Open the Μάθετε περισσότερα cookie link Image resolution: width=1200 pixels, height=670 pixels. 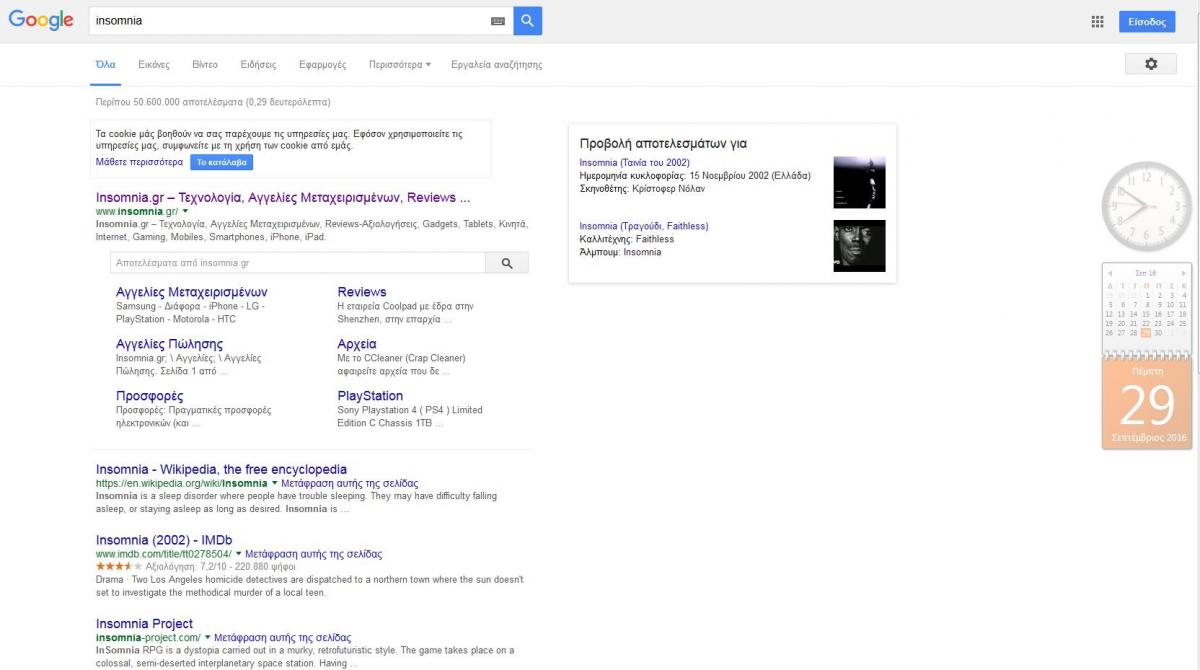point(139,162)
